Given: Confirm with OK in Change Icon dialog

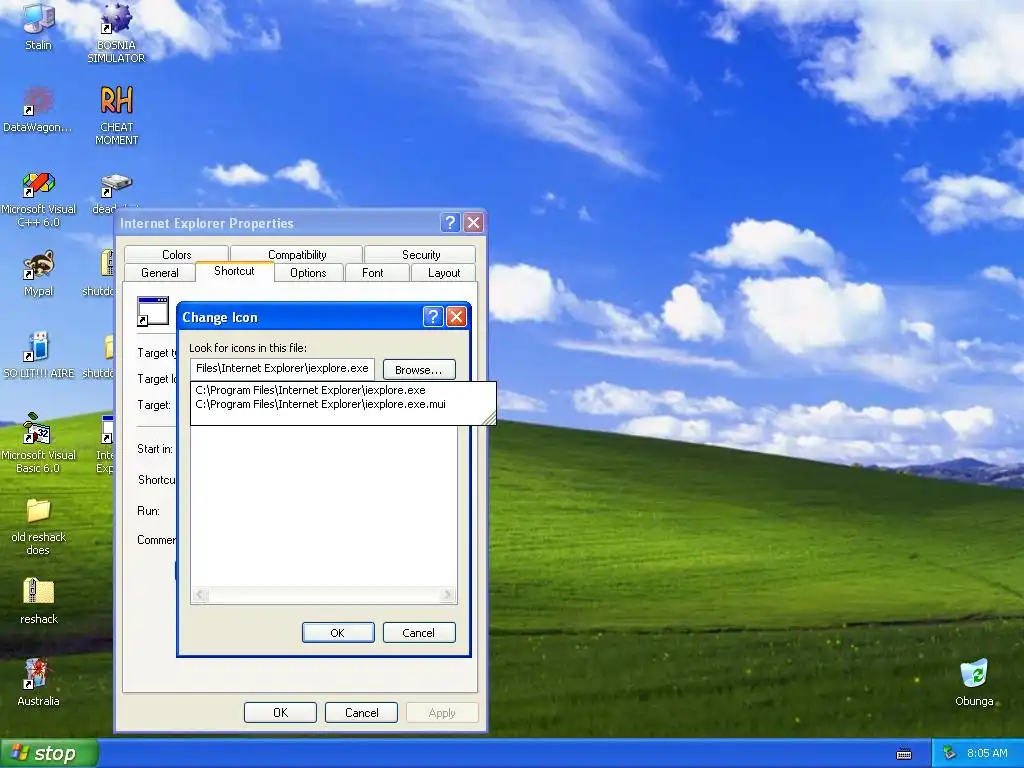Looking at the screenshot, I should pyautogui.click(x=338, y=633).
